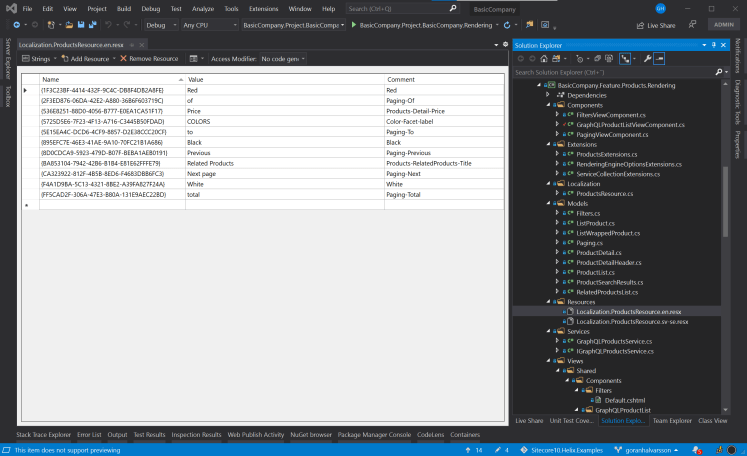Screen dimensions: 747x456
Task: Open the Live Share icon
Action: click(x=642, y=24)
